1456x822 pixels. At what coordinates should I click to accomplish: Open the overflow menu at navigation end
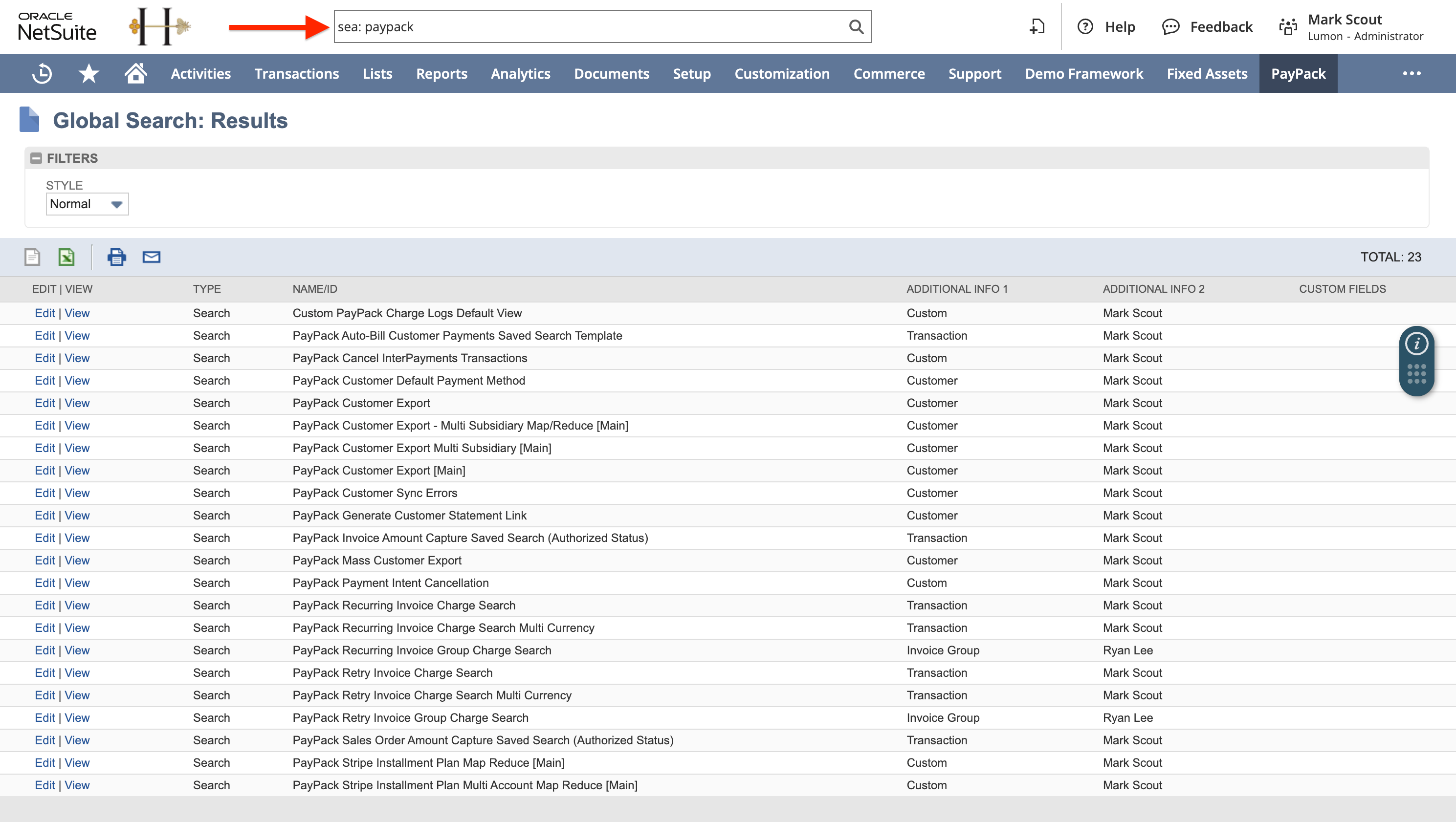pos(1412,73)
